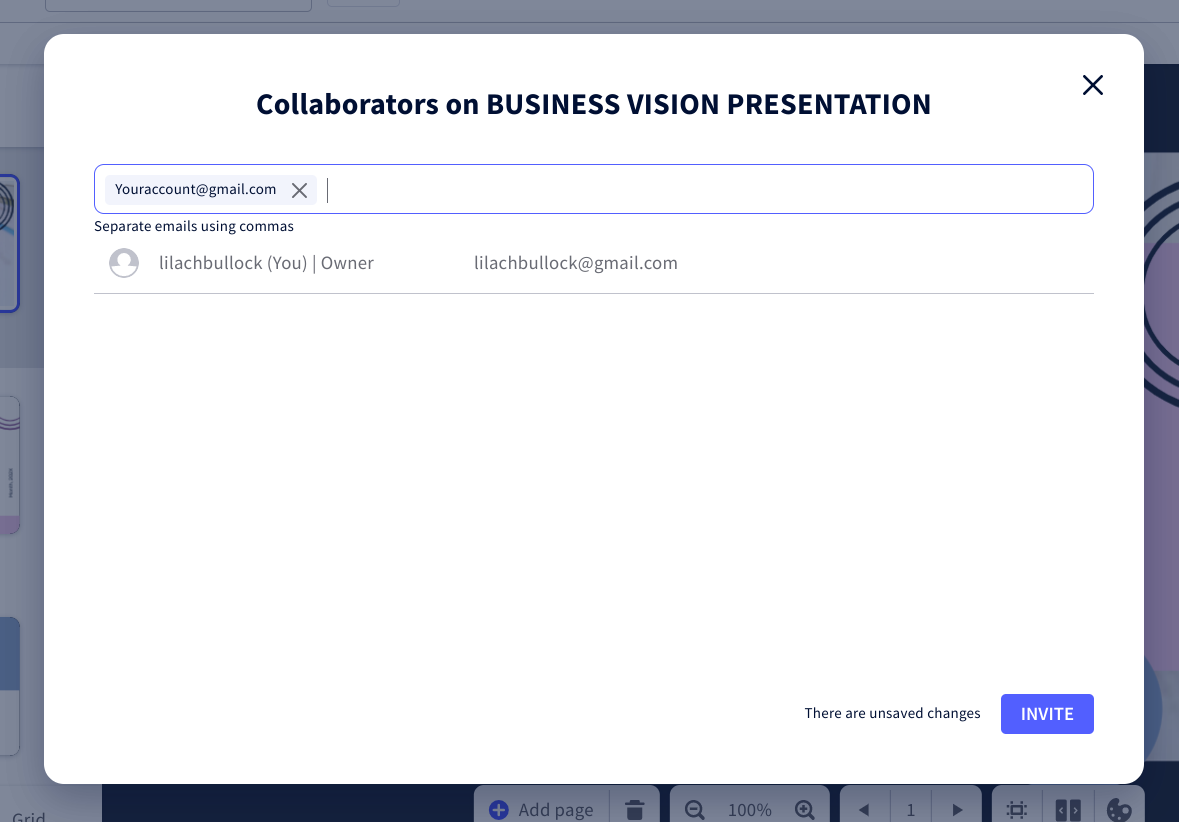Click the lilachbullock owner avatar icon
This screenshot has height=822, width=1179.
(x=124, y=263)
